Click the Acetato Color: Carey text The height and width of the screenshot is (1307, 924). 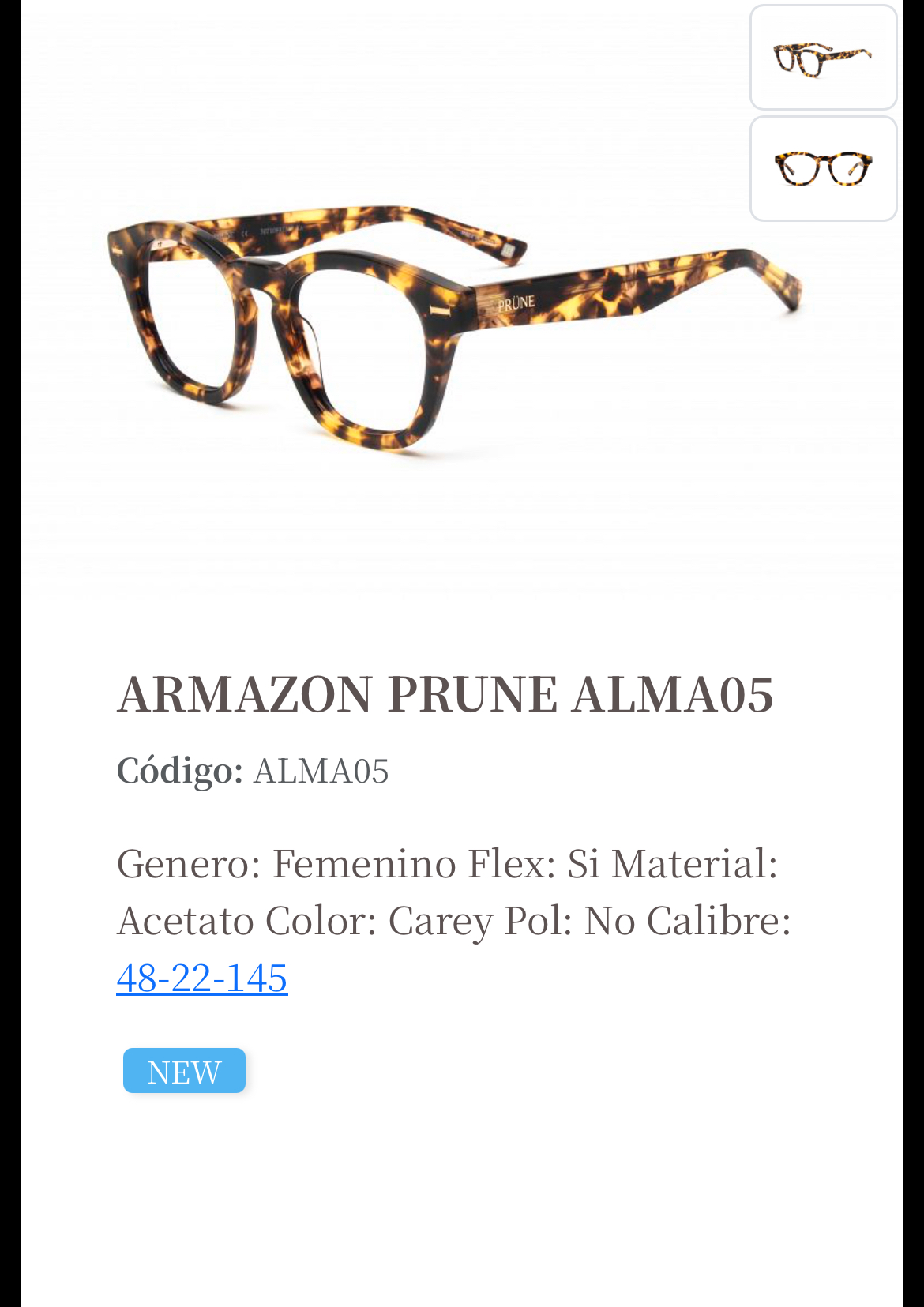pyautogui.click(x=306, y=921)
